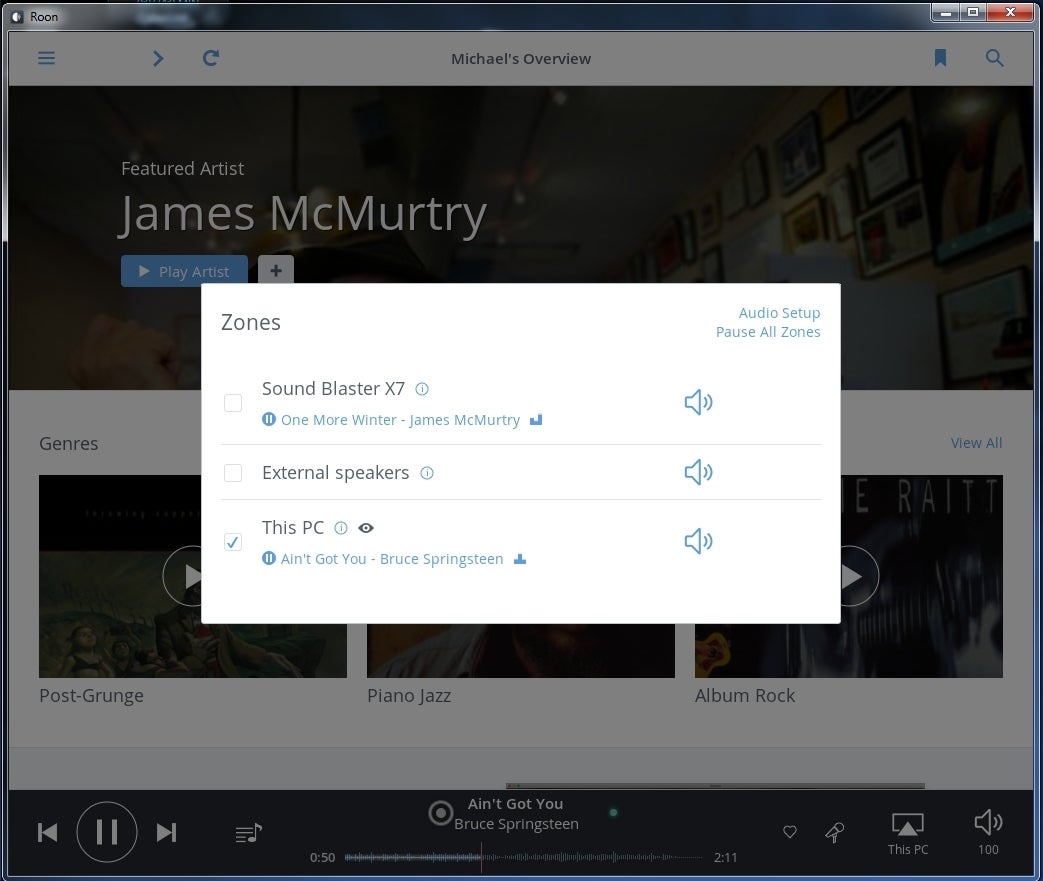Adjust volume for Sound Blaster X7 zone

[x=698, y=402]
